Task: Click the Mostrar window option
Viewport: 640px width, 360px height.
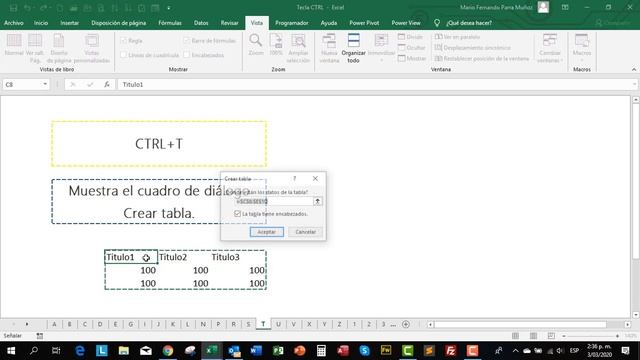Action: [x=412, y=58]
